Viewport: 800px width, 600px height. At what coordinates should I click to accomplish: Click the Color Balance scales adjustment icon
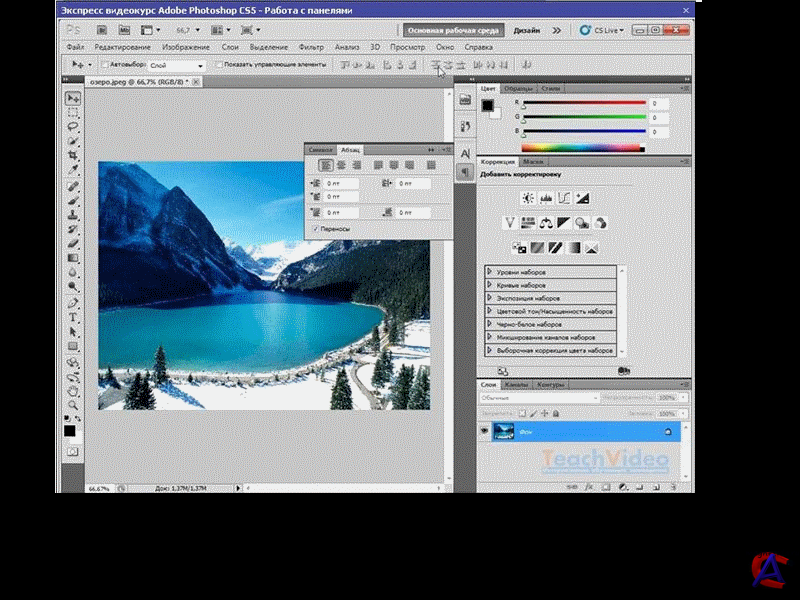[546, 222]
